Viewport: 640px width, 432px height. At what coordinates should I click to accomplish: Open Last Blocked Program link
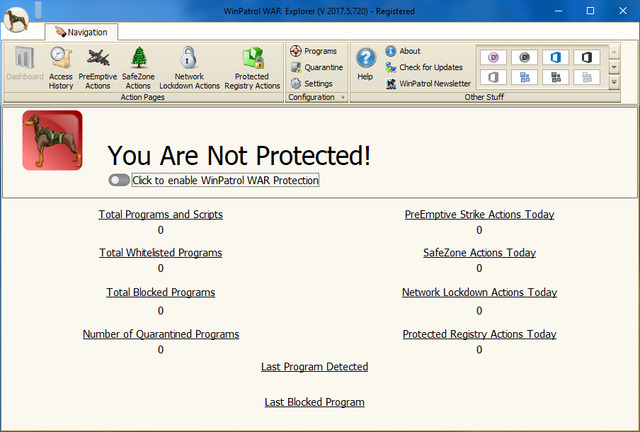(x=315, y=402)
